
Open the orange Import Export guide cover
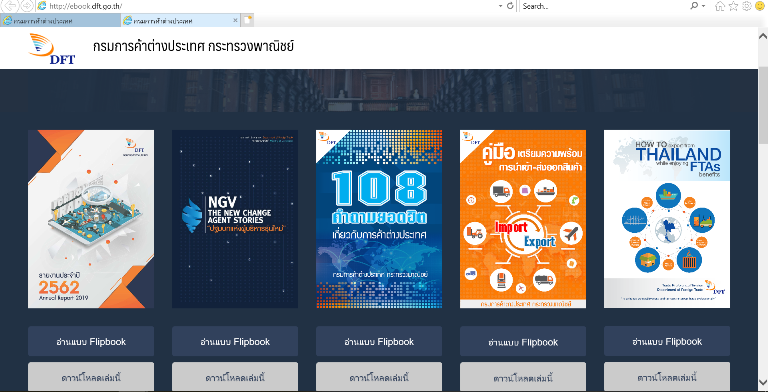click(523, 219)
